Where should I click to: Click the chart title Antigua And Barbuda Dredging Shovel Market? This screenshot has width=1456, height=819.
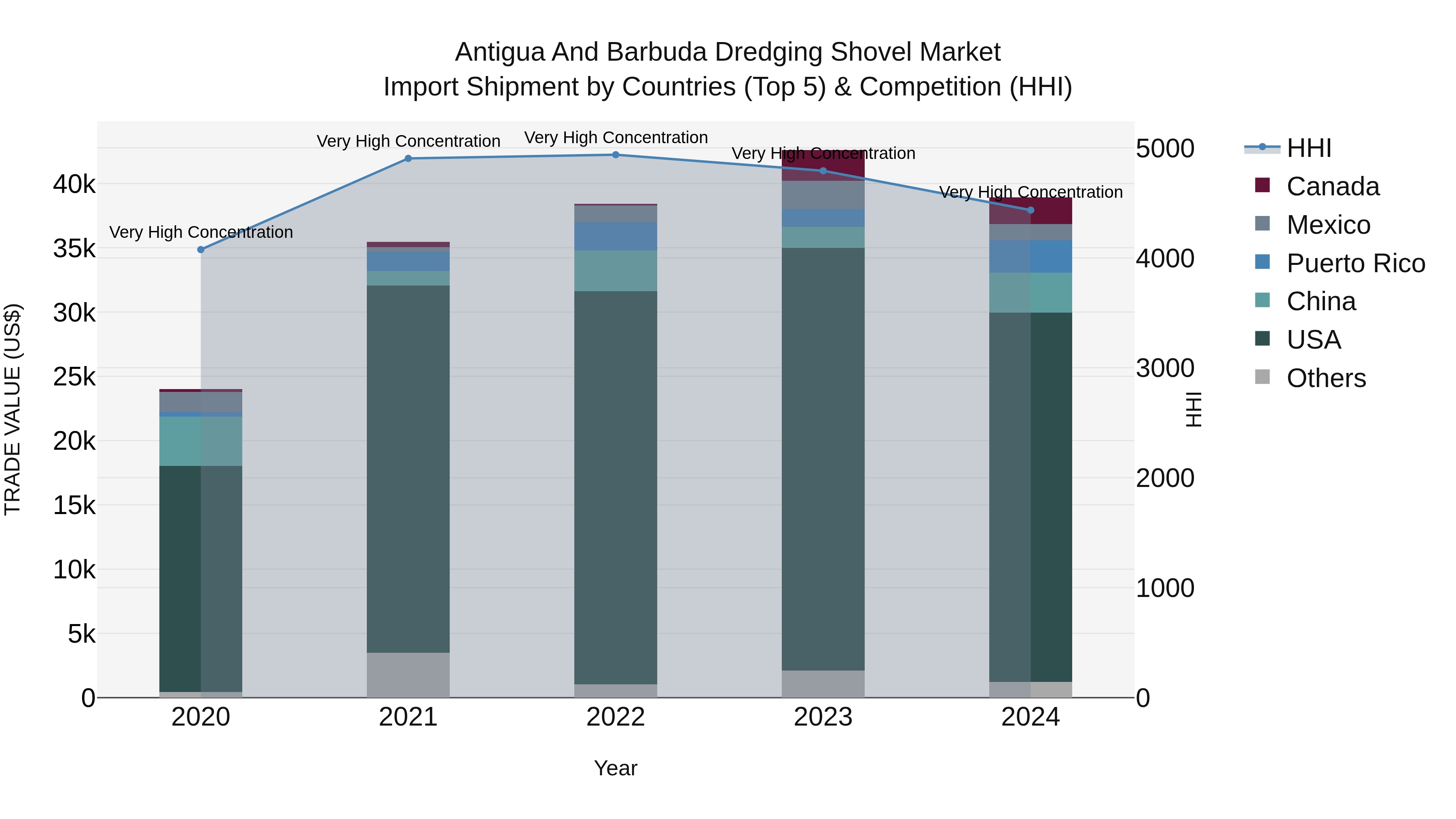[728, 52]
